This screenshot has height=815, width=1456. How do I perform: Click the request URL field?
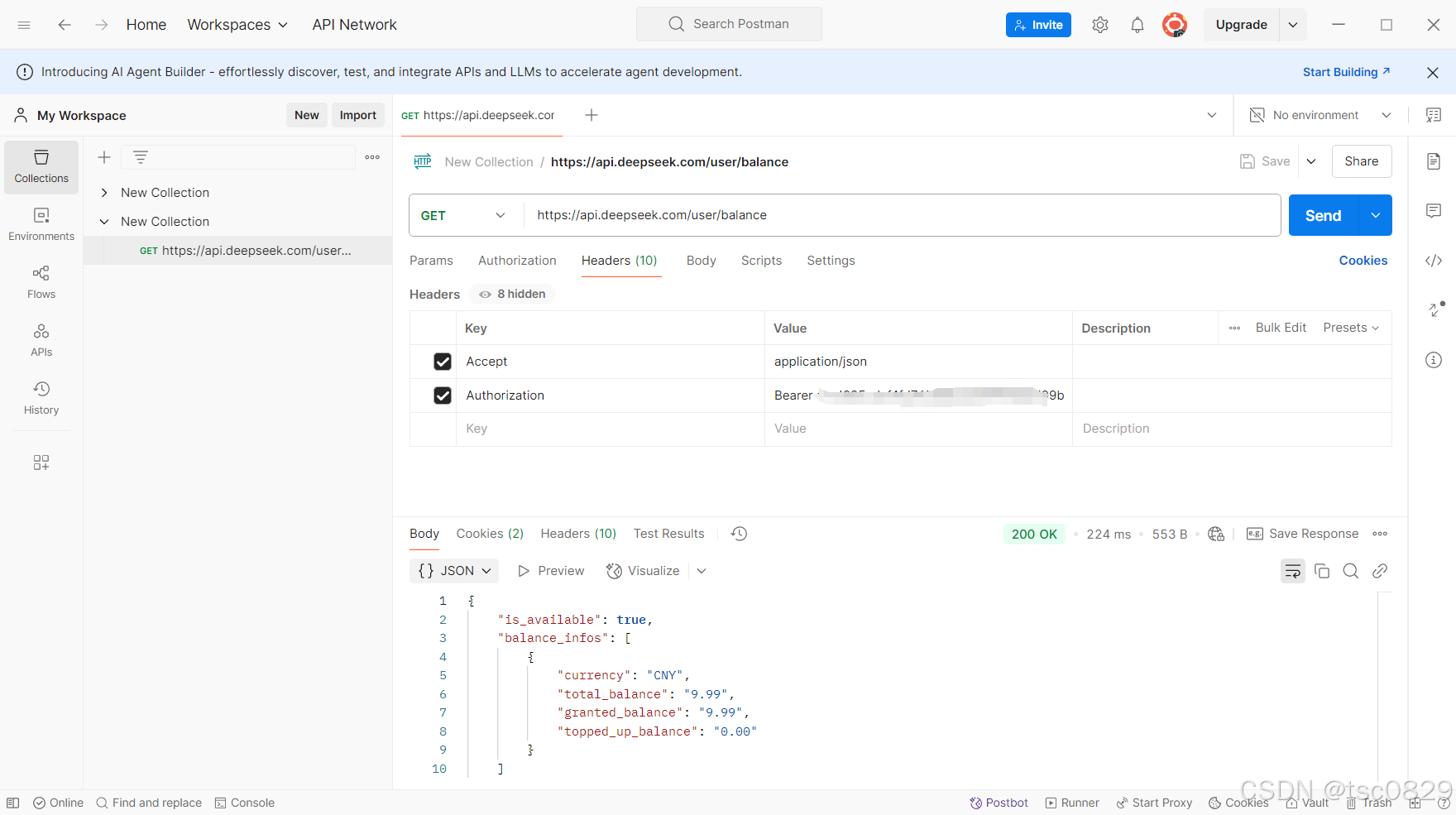point(902,215)
